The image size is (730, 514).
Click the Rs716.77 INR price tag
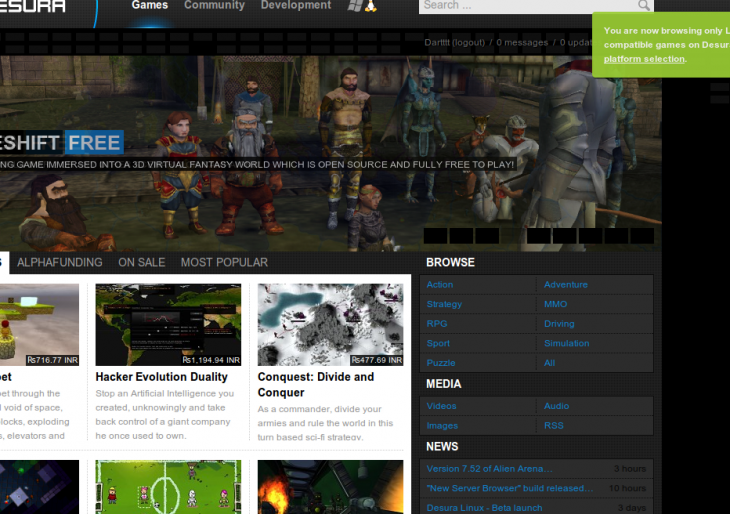(52, 360)
